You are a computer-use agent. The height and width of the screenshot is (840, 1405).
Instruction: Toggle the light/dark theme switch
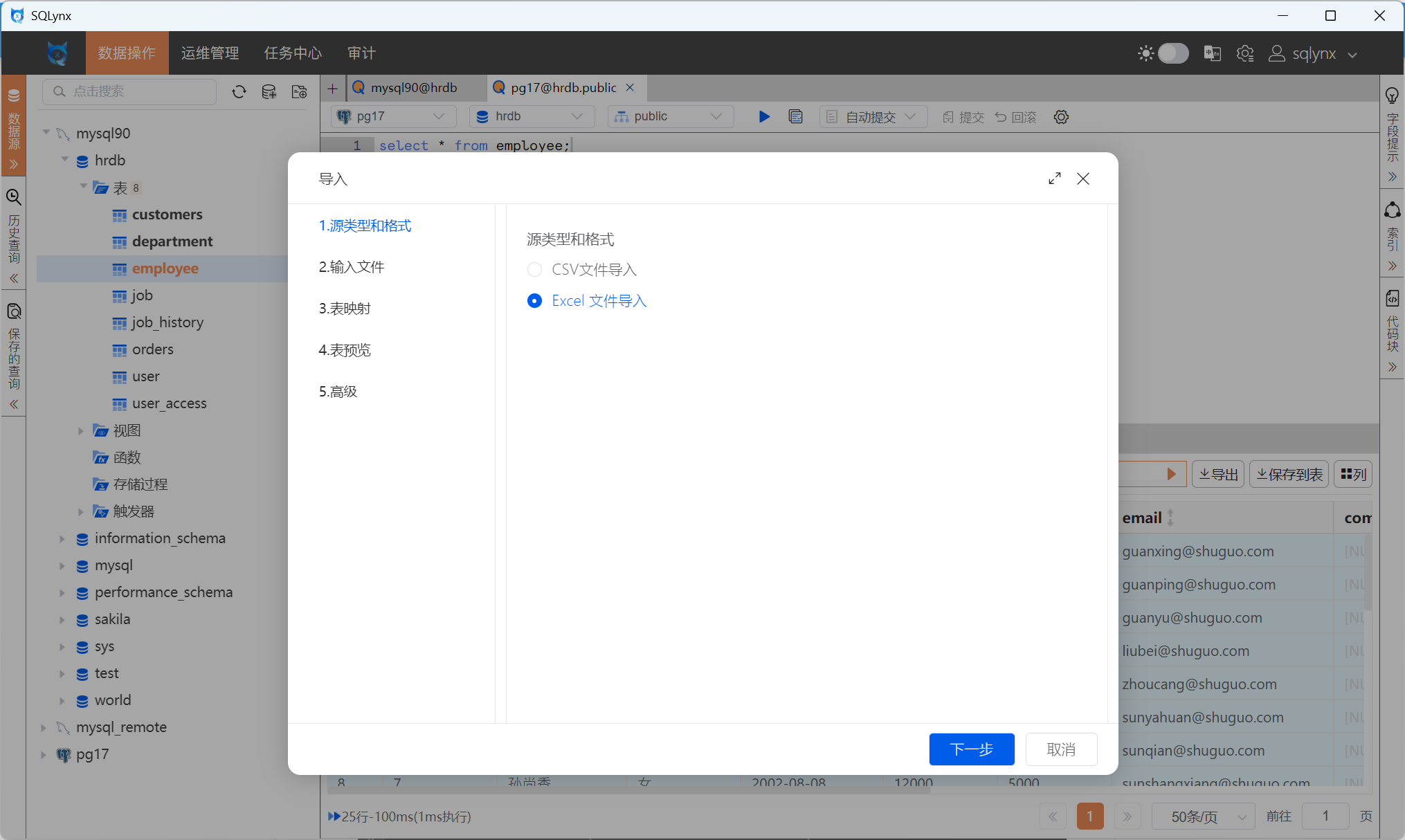(1172, 53)
